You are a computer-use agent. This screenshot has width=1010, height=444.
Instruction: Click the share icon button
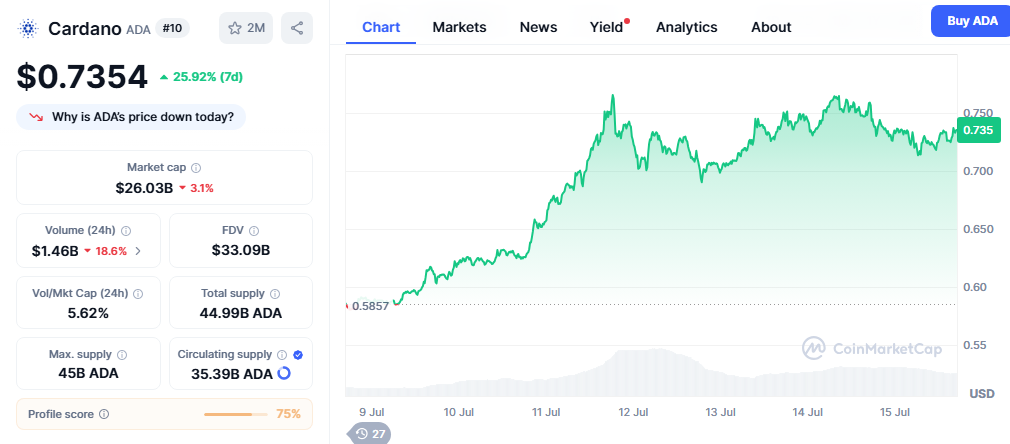(297, 28)
